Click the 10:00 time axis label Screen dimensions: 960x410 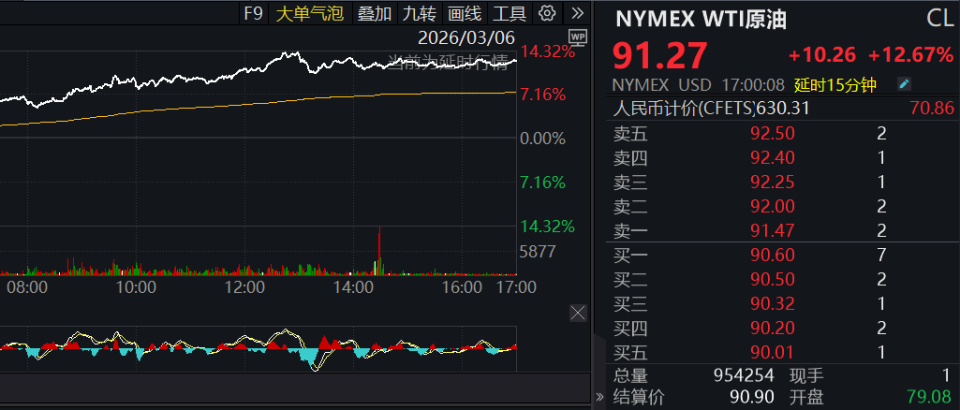135,287
